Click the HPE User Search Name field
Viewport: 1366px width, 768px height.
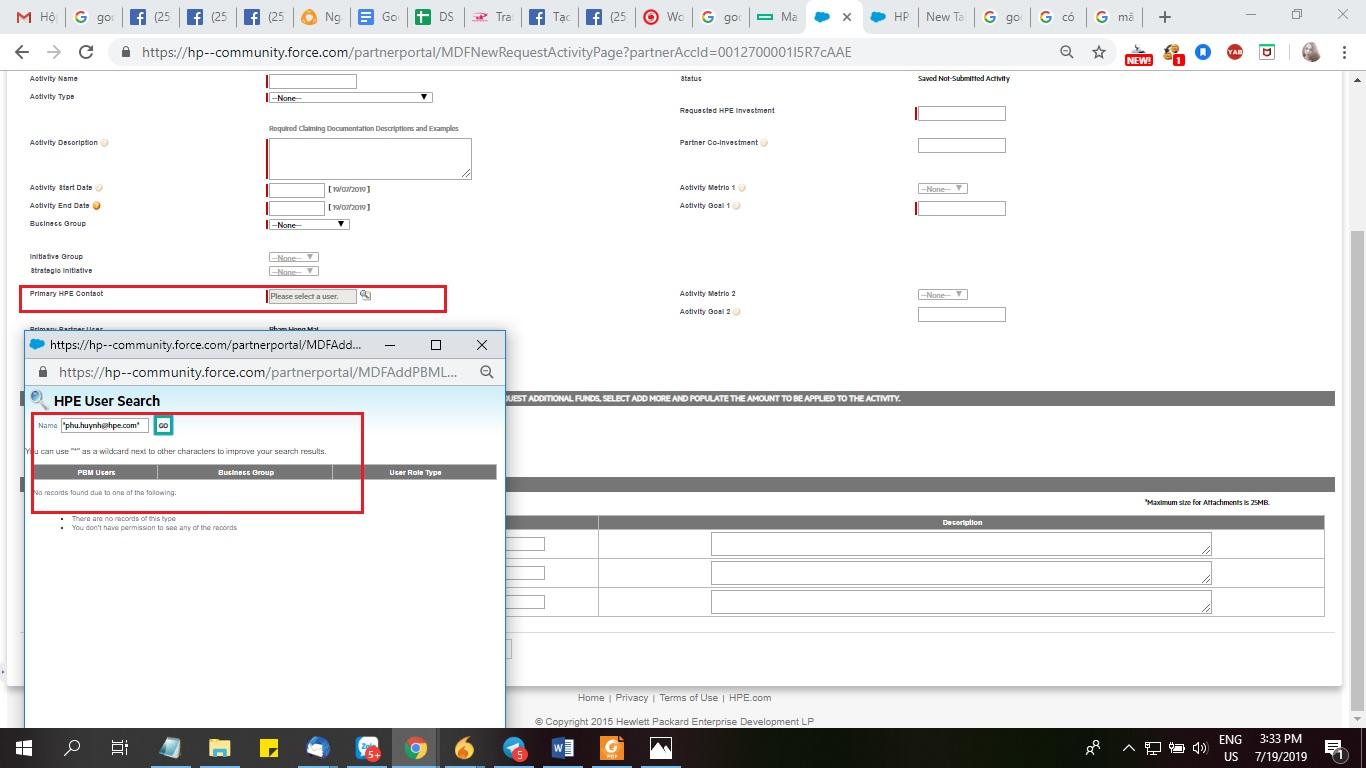pos(105,426)
